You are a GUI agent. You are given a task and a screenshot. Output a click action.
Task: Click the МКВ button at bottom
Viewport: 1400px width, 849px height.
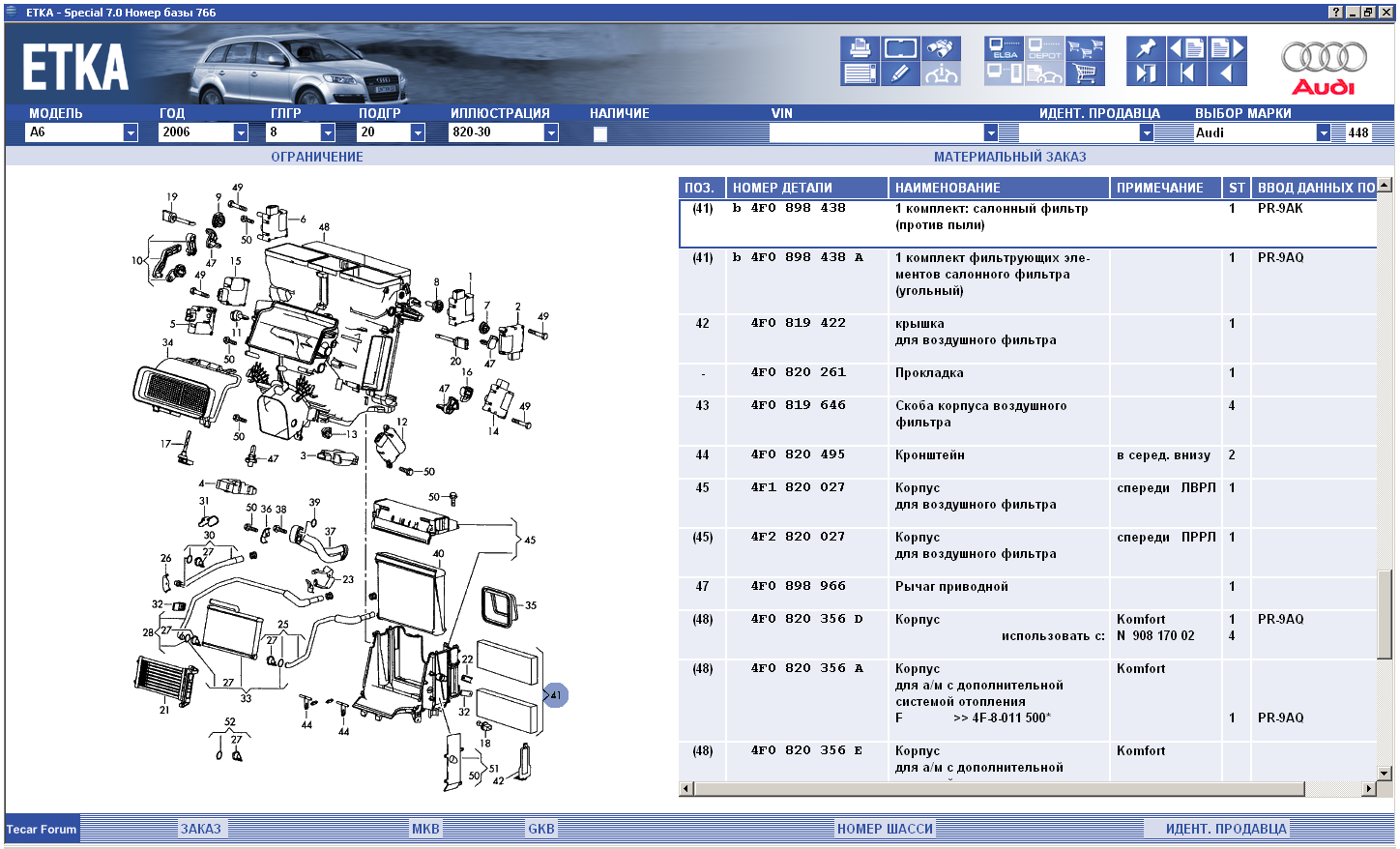pyautogui.click(x=425, y=829)
